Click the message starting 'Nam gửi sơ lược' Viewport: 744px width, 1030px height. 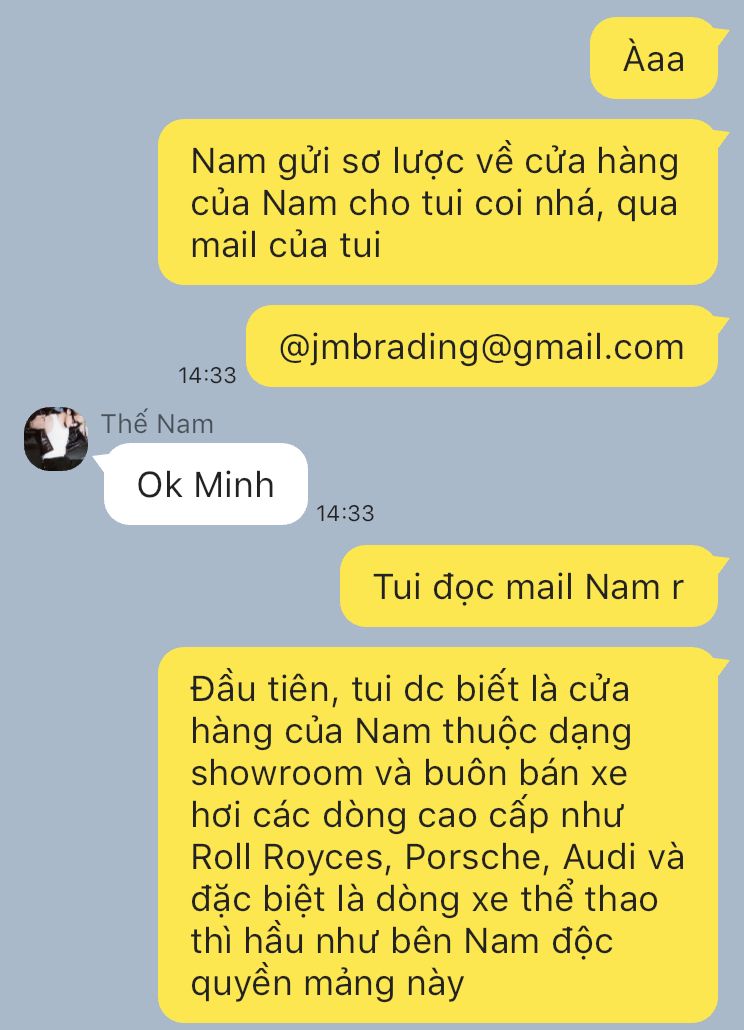click(438, 202)
